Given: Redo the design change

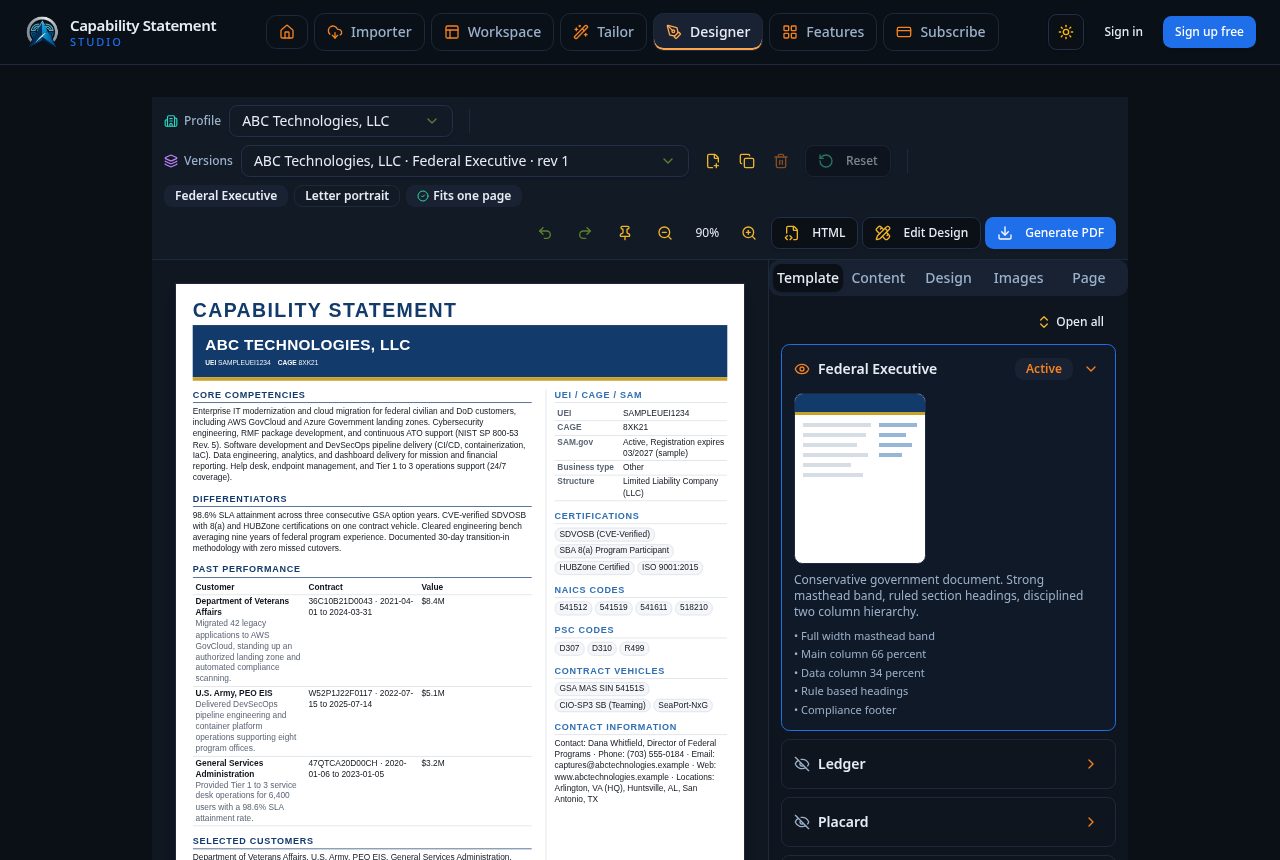Looking at the screenshot, I should [585, 233].
